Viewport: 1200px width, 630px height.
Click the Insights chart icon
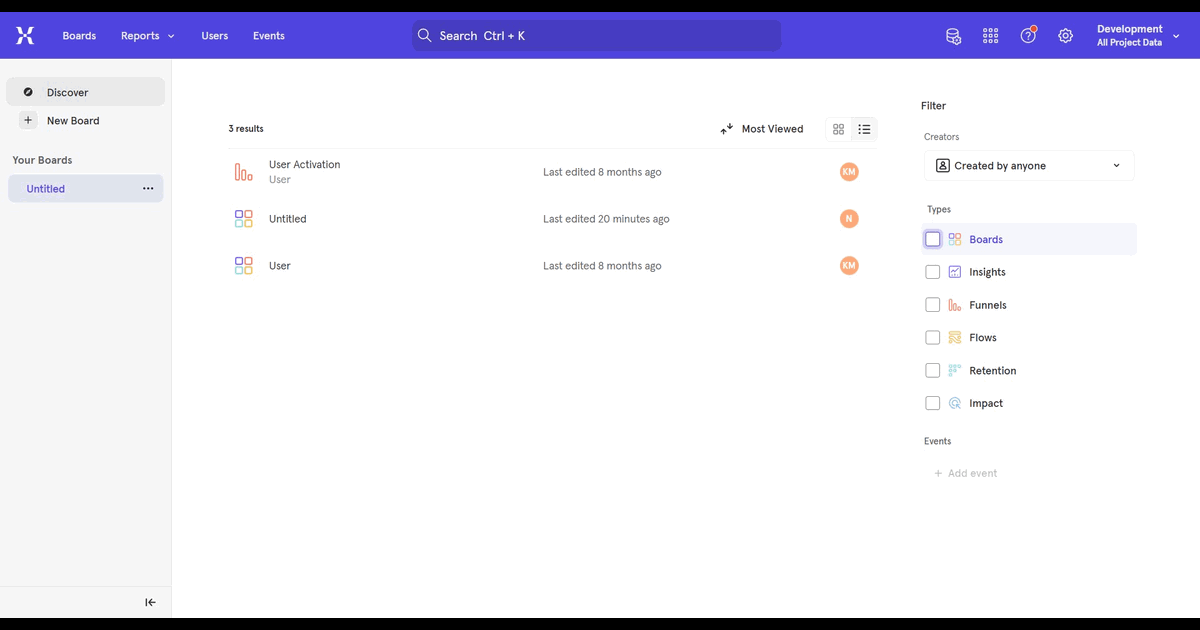click(955, 272)
